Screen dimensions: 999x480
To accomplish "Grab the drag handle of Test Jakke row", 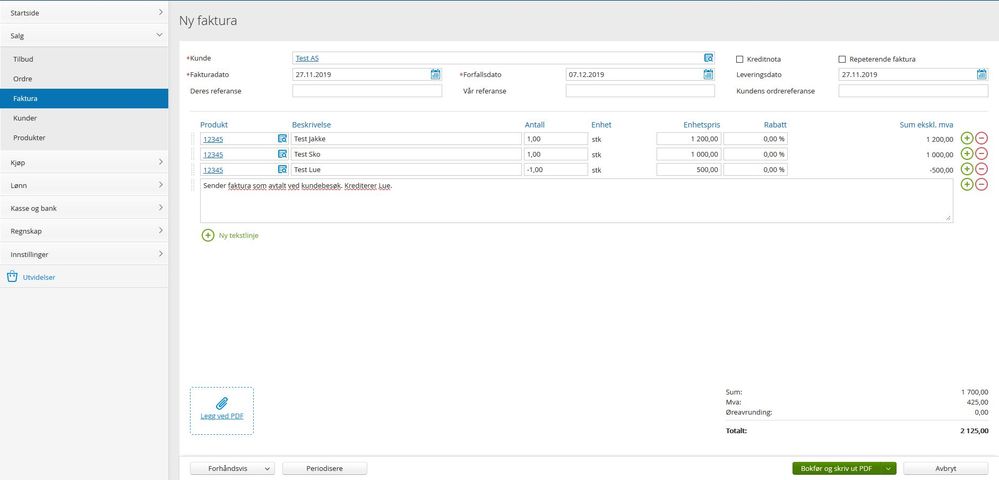I will [x=192, y=138].
